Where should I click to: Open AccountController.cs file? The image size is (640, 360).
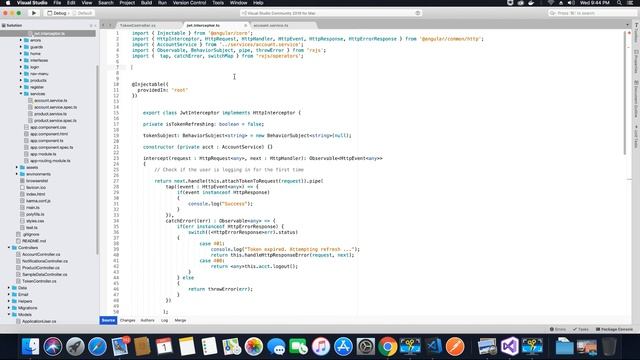pos(41,254)
